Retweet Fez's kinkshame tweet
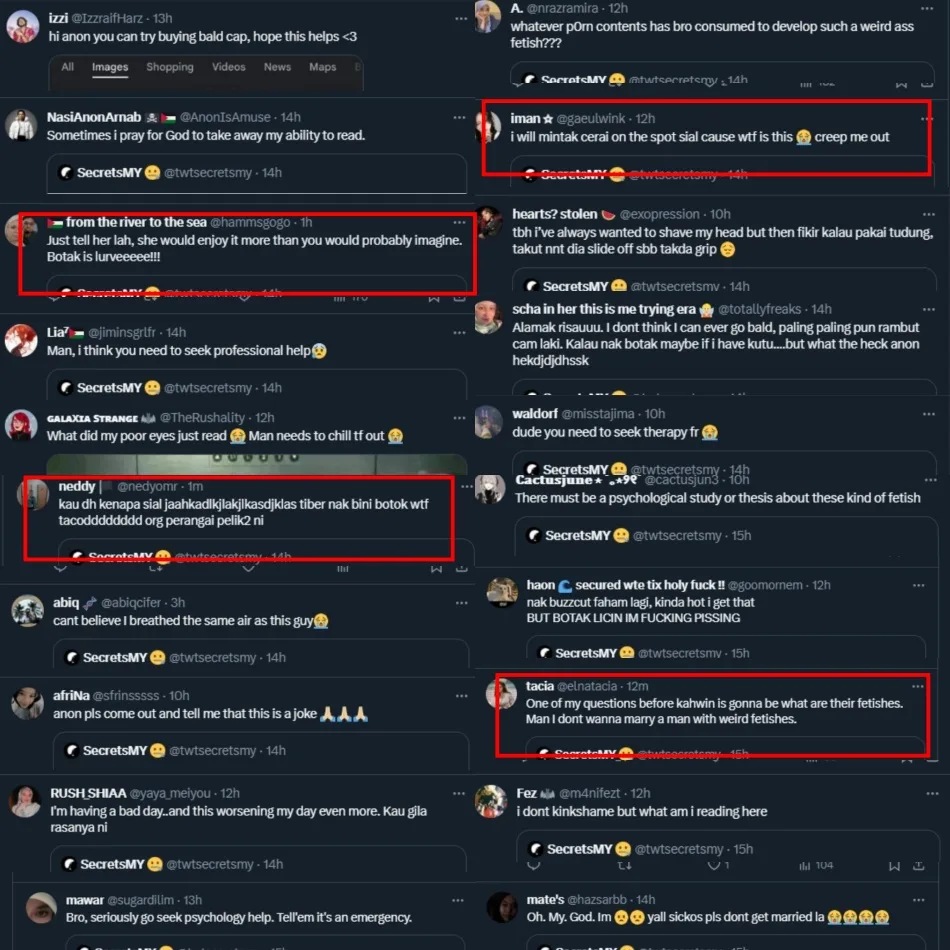The height and width of the screenshot is (950, 950). pos(625,866)
